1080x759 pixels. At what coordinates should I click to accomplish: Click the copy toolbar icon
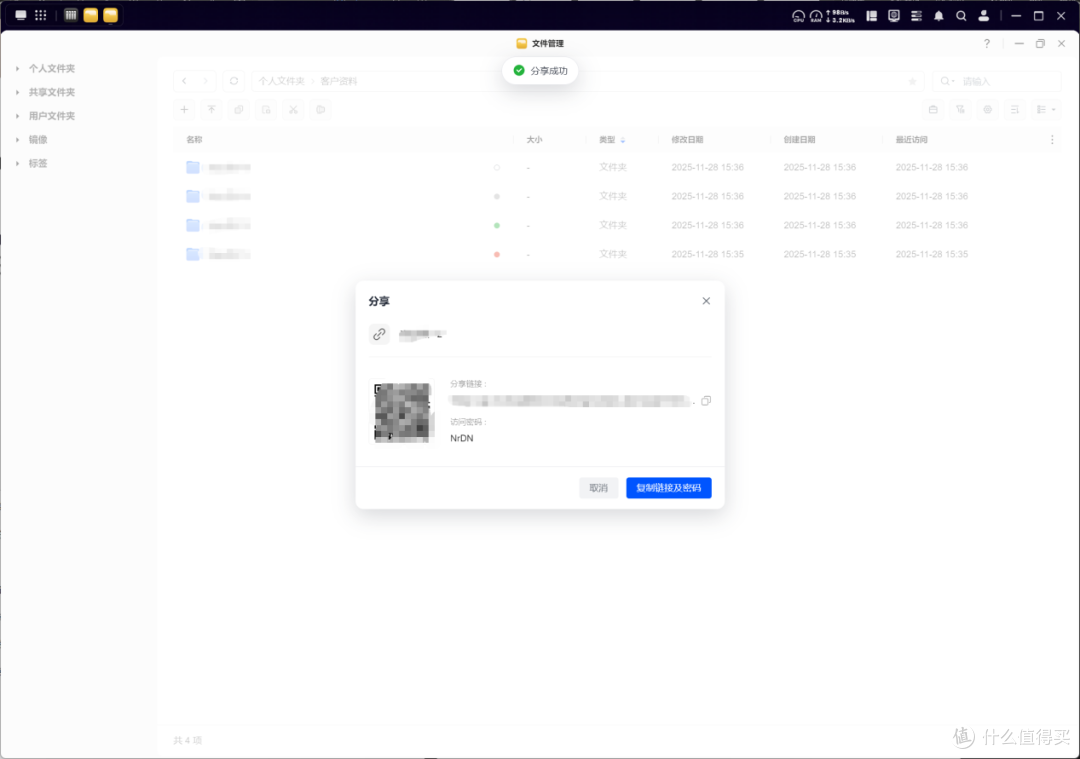(x=239, y=110)
